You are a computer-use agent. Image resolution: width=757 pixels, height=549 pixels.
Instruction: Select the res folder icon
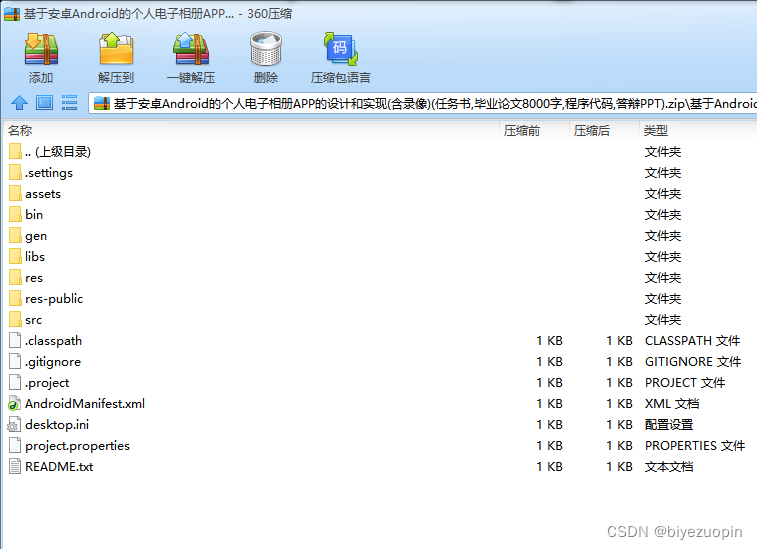tap(15, 278)
